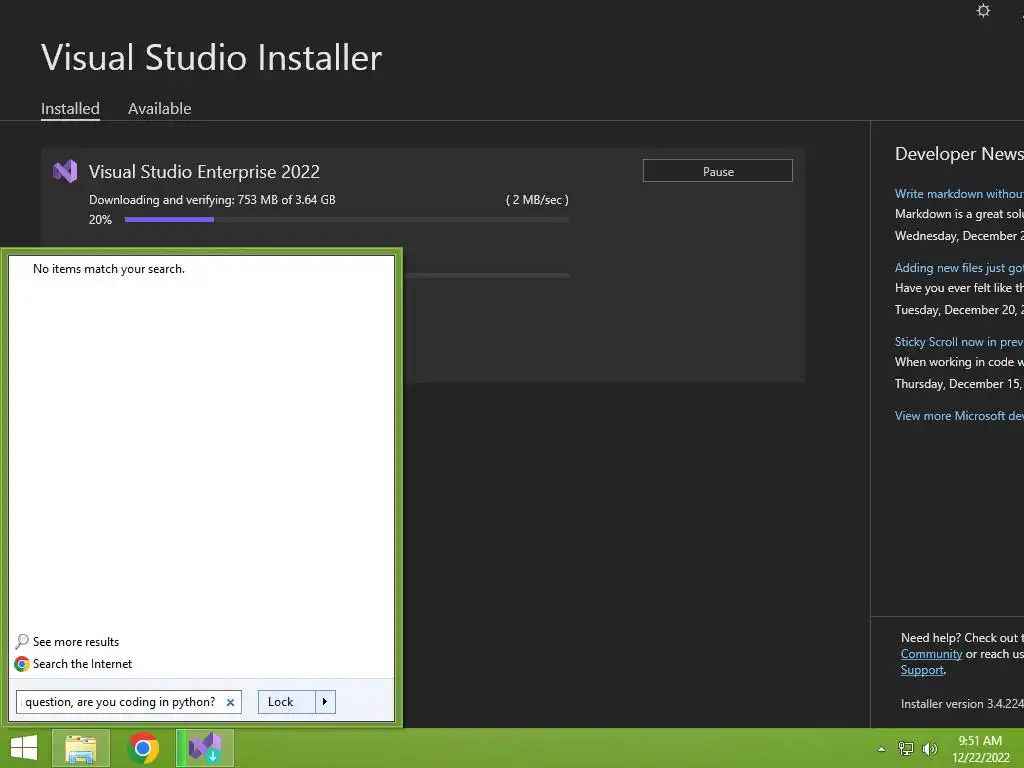Click View more Microsoft developer news
Image resolution: width=1024 pixels, height=768 pixels.
(959, 416)
